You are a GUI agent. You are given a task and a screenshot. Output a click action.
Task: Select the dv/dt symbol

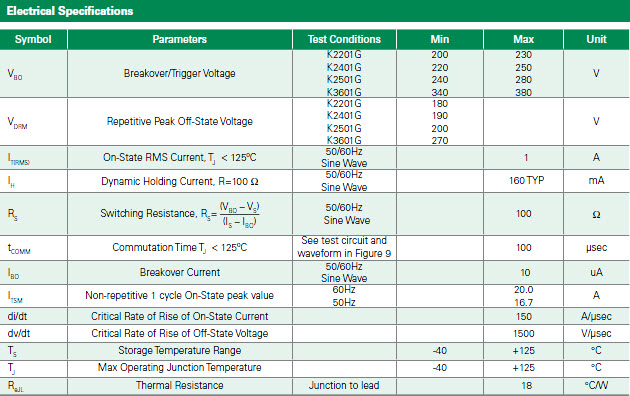click(18, 333)
